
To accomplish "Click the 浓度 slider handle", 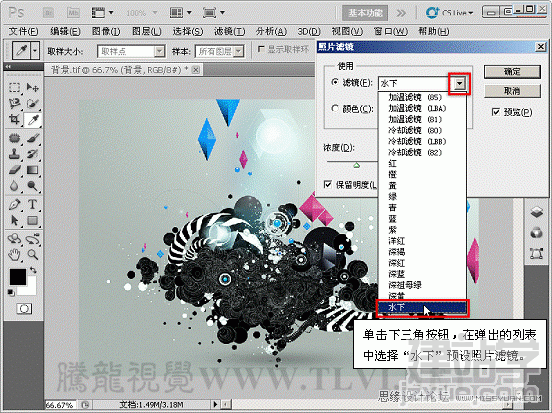I will coord(356,165).
